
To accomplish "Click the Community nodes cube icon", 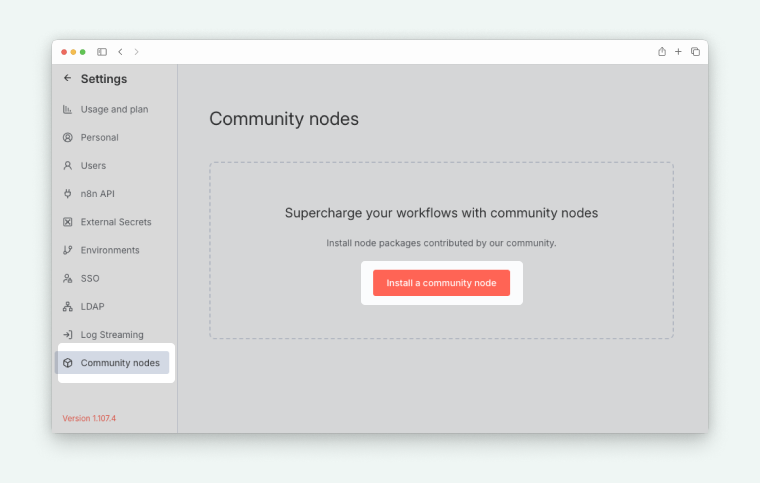I will (67, 363).
